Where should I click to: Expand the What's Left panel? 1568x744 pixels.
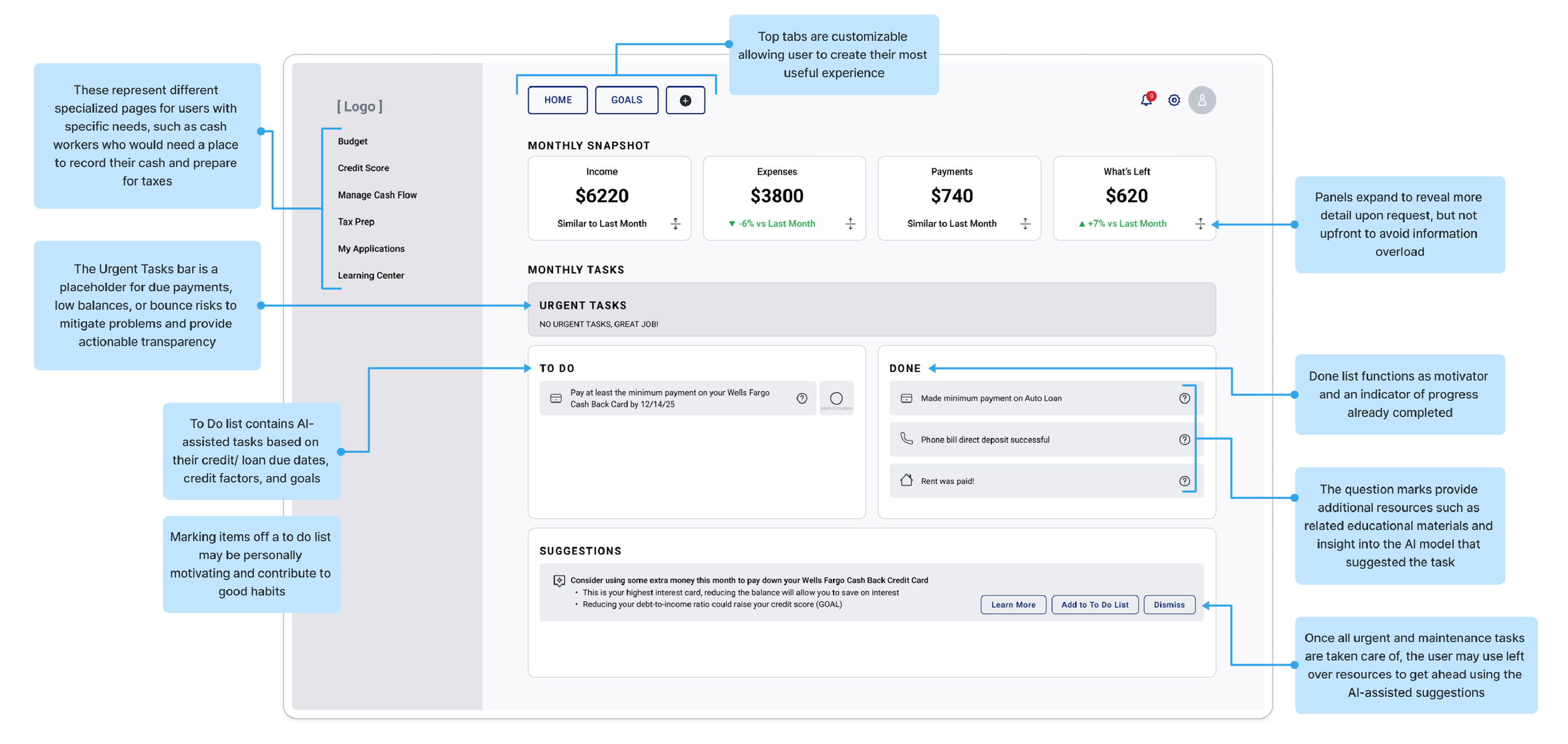pos(1200,223)
